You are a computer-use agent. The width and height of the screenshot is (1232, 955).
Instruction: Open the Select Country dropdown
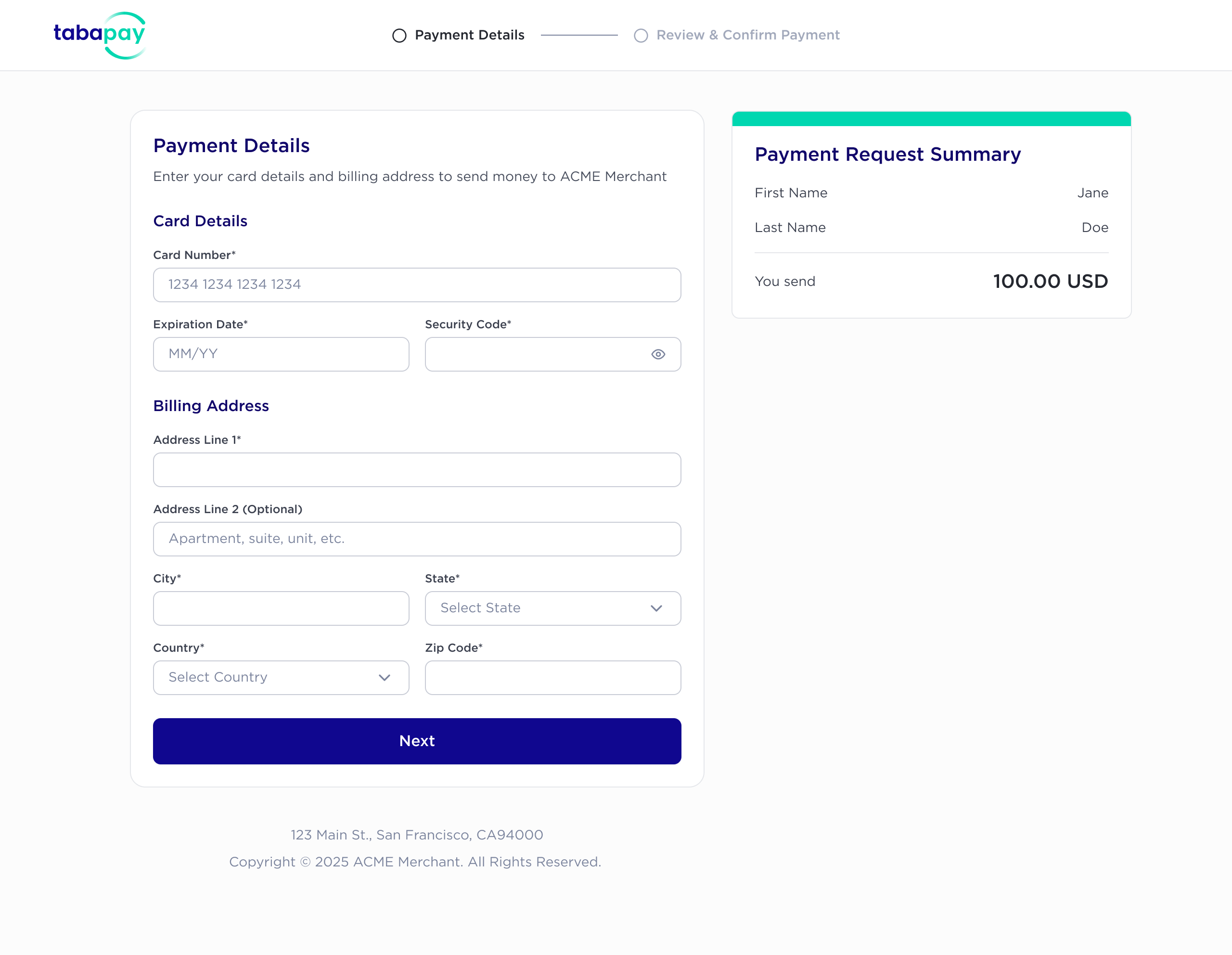(x=281, y=677)
